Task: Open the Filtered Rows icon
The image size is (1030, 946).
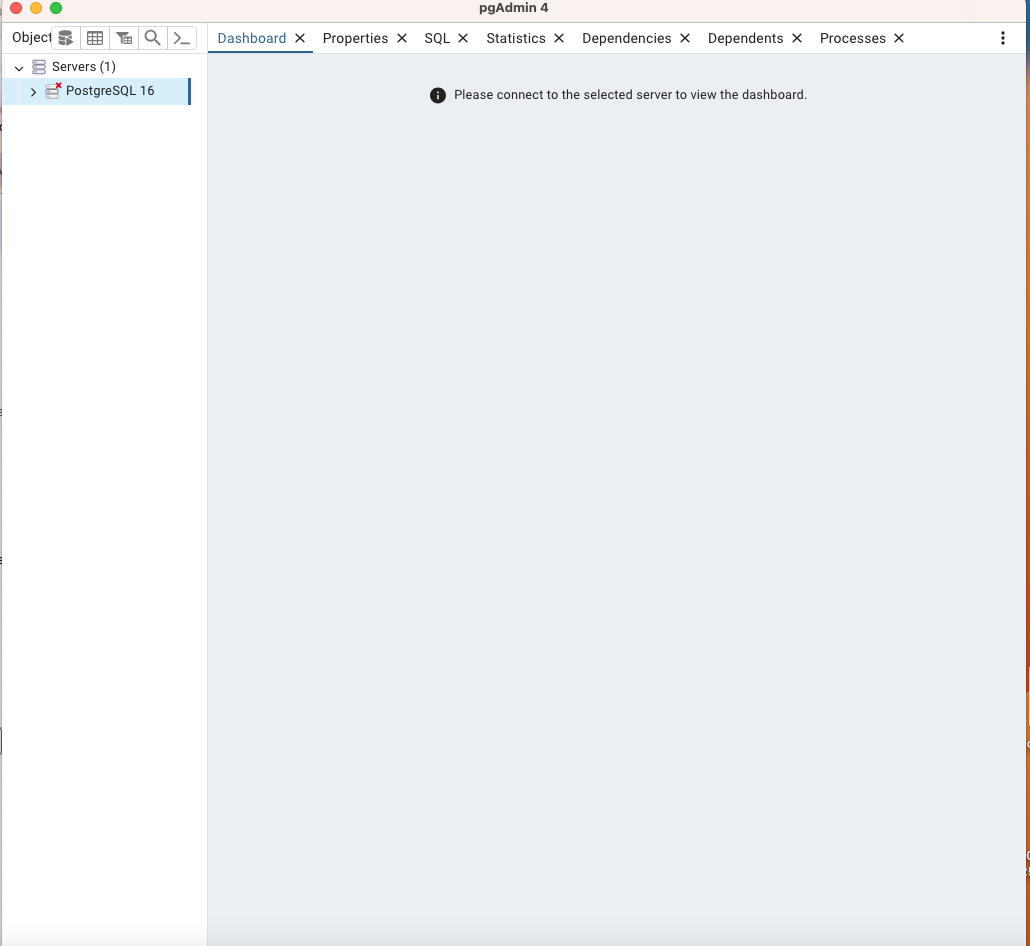Action: (123, 37)
